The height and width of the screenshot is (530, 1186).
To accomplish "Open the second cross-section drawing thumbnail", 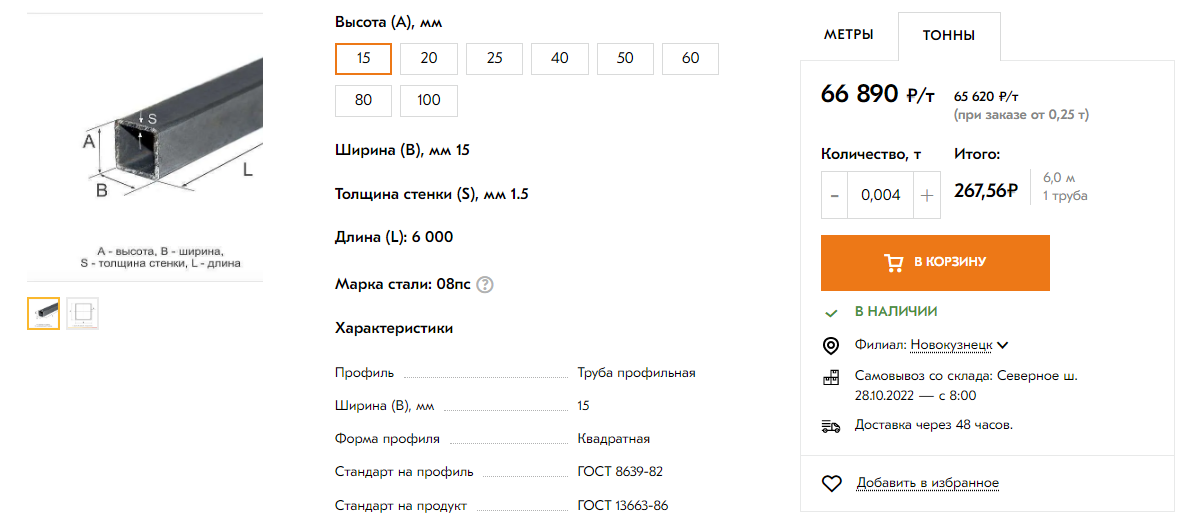I will click(x=82, y=313).
